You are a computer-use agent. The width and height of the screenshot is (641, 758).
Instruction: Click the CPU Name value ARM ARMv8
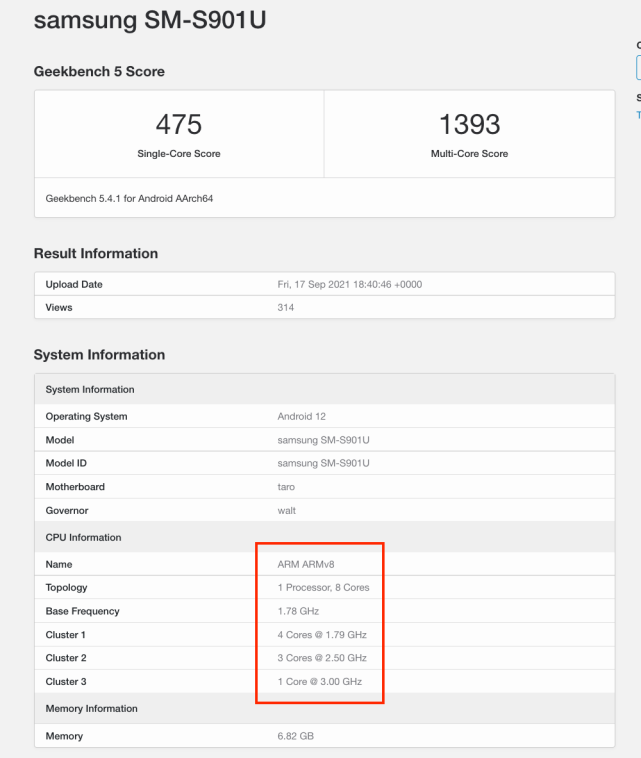306,564
